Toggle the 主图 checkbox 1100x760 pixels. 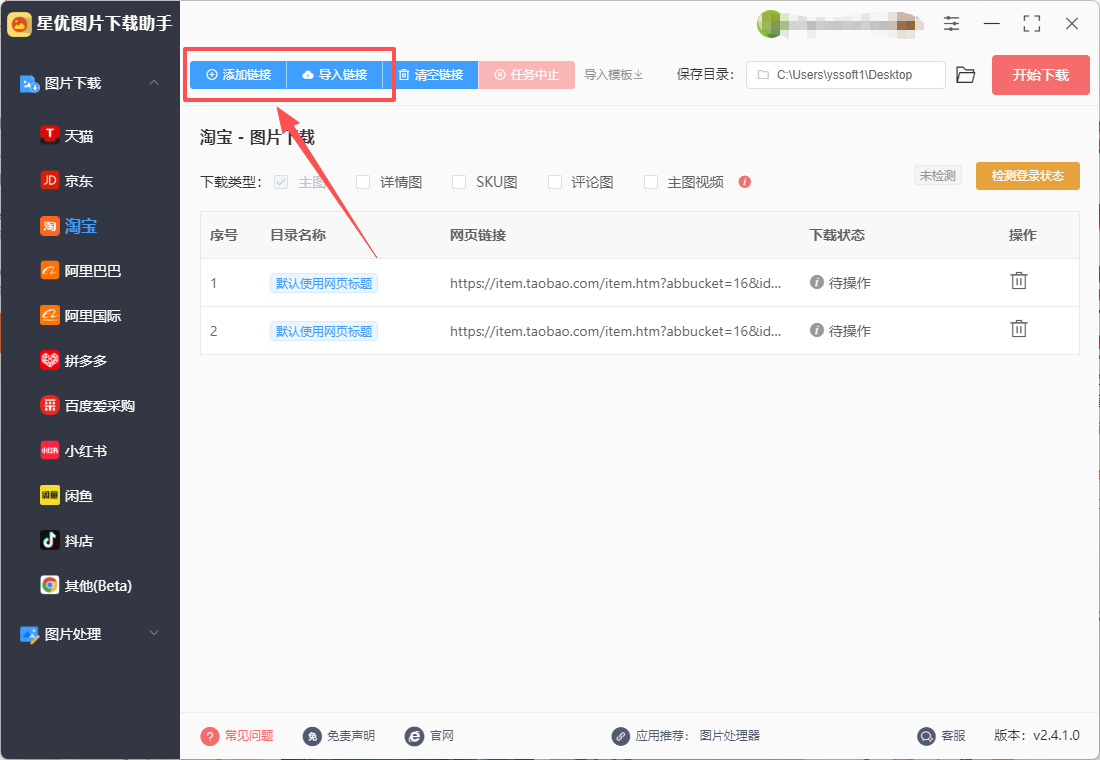coord(281,182)
